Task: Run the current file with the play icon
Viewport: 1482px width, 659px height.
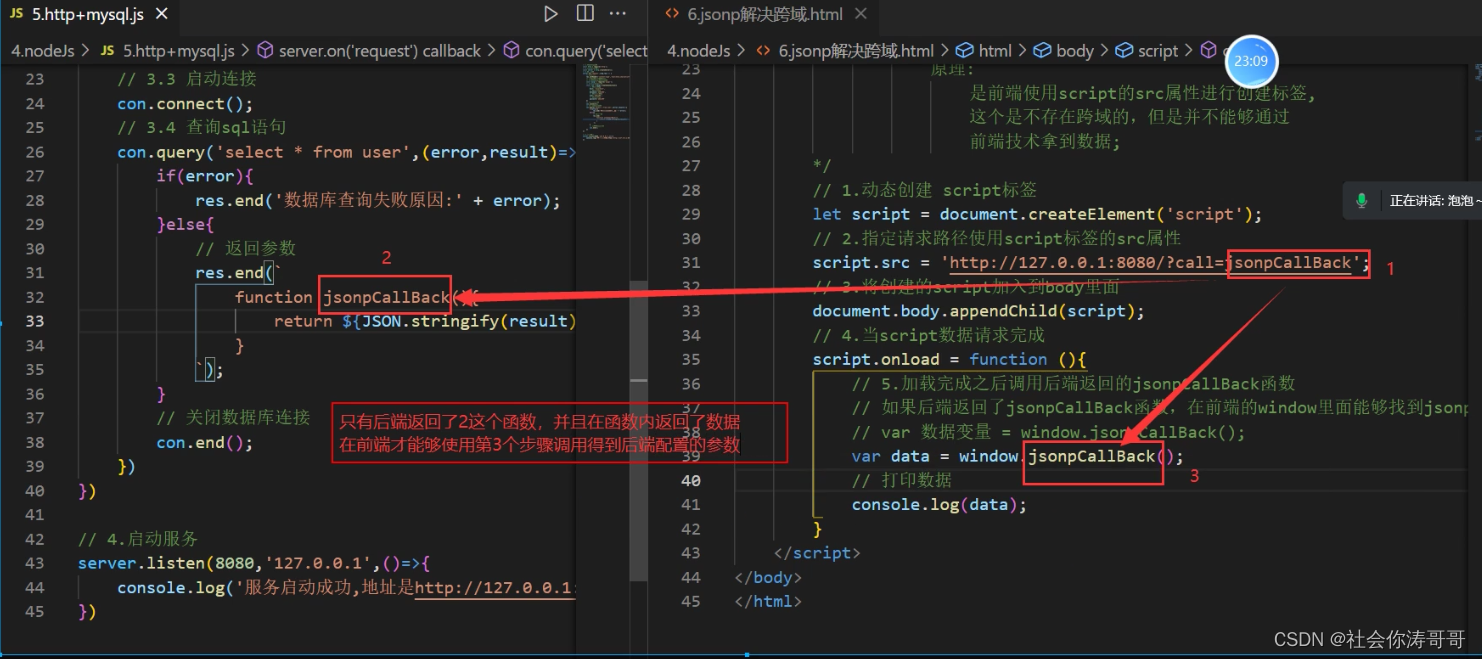Action: pos(551,14)
